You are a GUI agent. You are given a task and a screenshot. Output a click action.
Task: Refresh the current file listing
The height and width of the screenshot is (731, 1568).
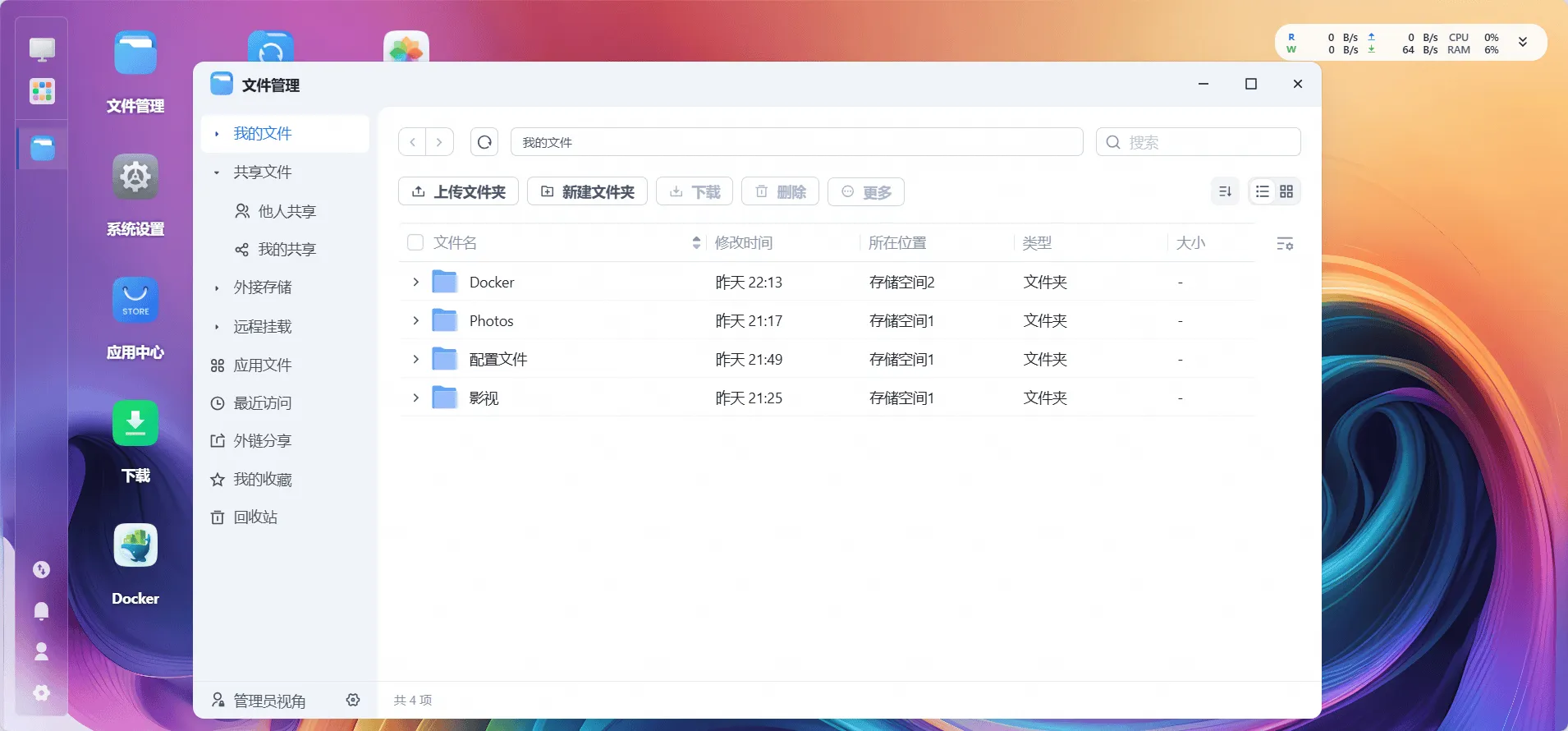point(484,142)
